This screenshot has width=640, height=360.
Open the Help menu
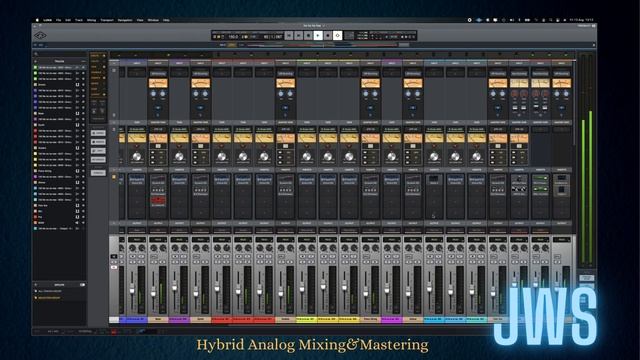coord(166,20)
